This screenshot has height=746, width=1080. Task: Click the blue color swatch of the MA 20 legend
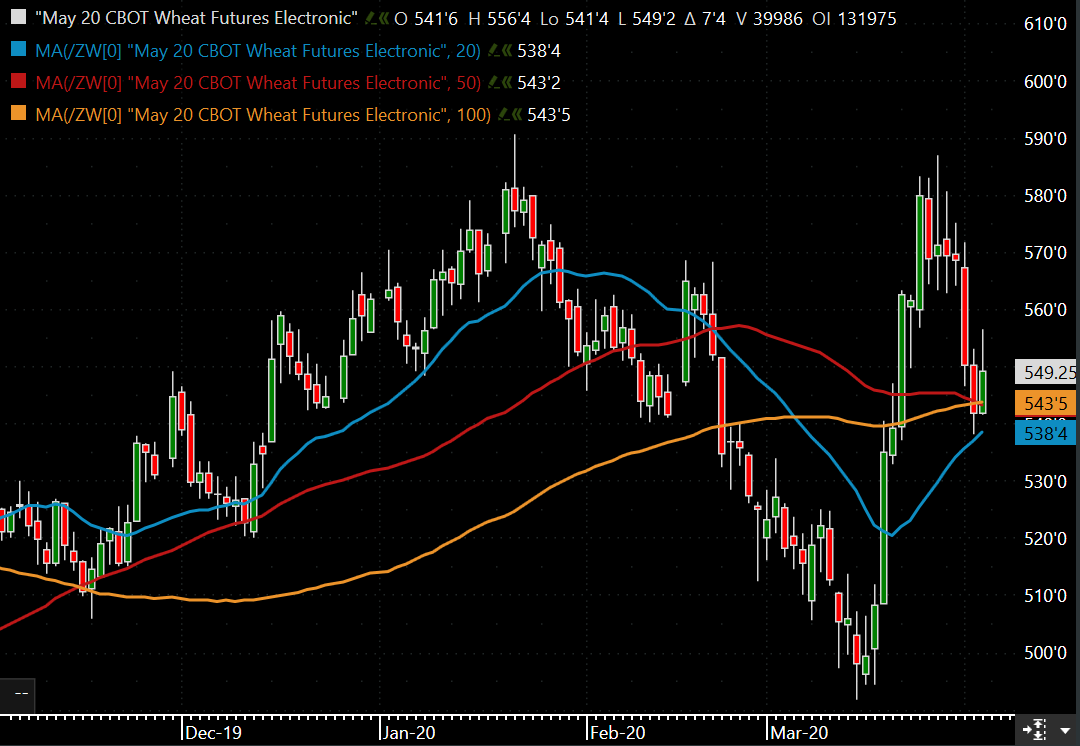click(19, 50)
